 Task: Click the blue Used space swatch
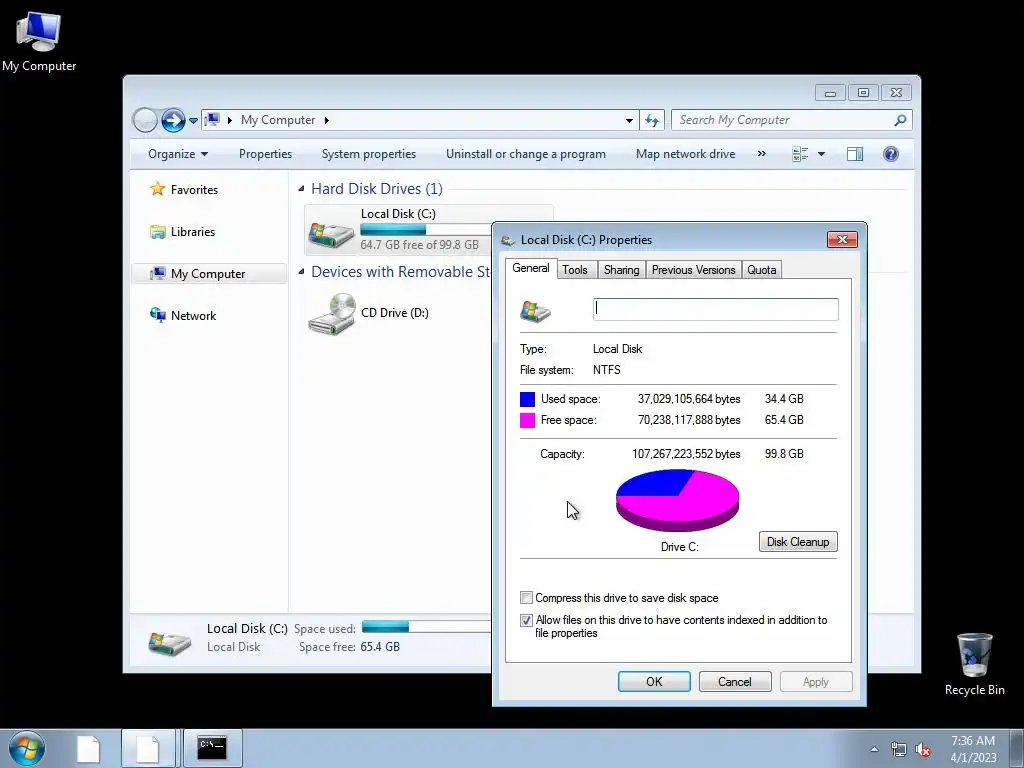click(x=527, y=399)
